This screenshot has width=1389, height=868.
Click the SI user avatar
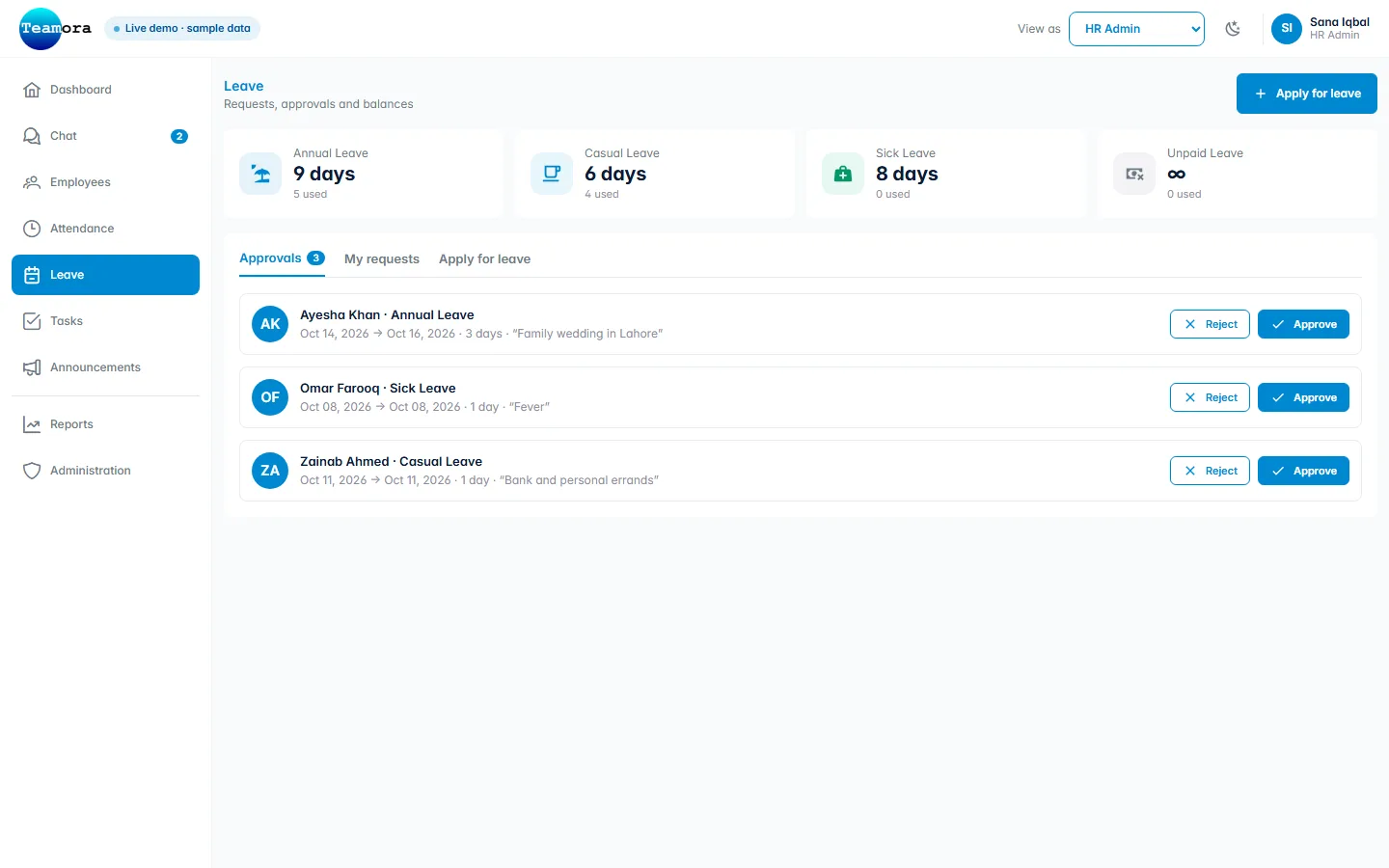point(1287,29)
